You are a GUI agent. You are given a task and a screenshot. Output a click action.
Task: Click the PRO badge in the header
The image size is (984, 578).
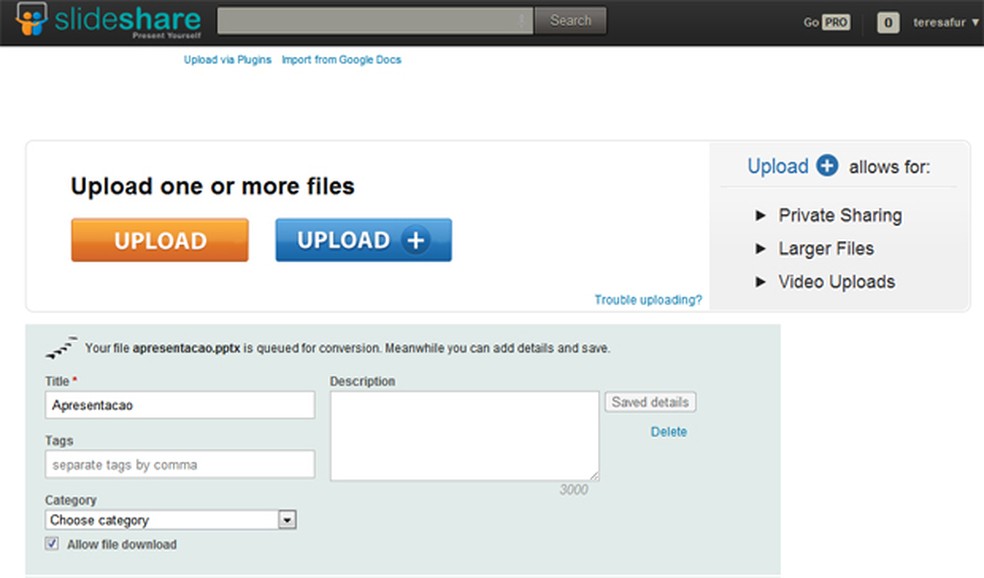(836, 23)
